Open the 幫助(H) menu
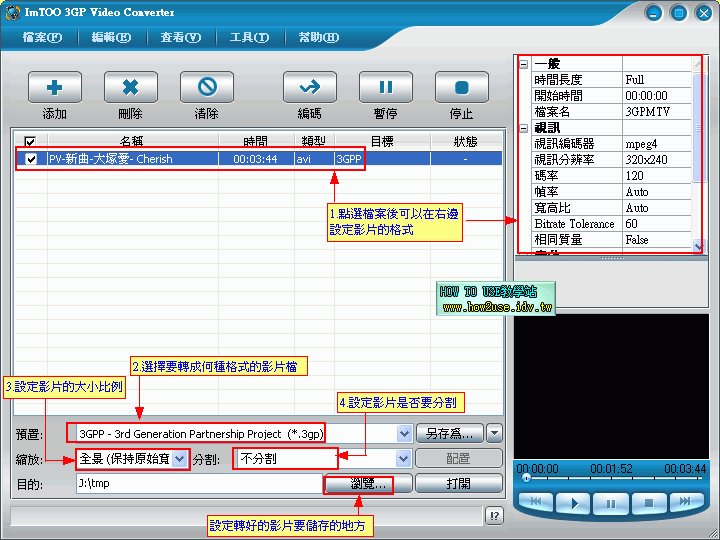 tap(319, 37)
